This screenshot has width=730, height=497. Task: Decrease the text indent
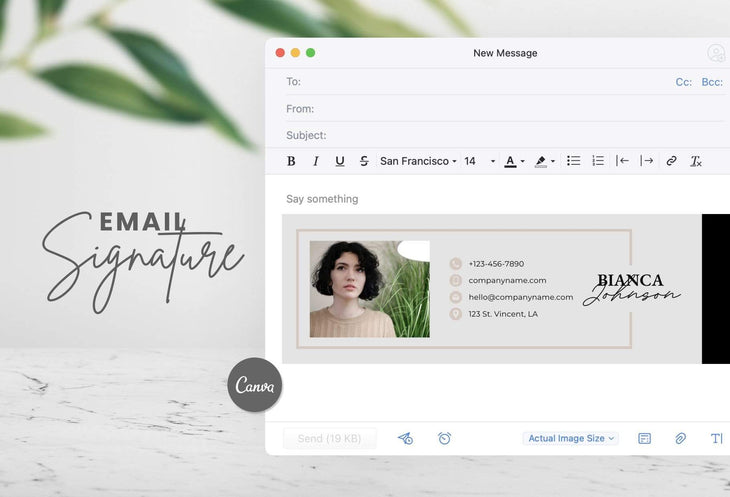pos(622,161)
